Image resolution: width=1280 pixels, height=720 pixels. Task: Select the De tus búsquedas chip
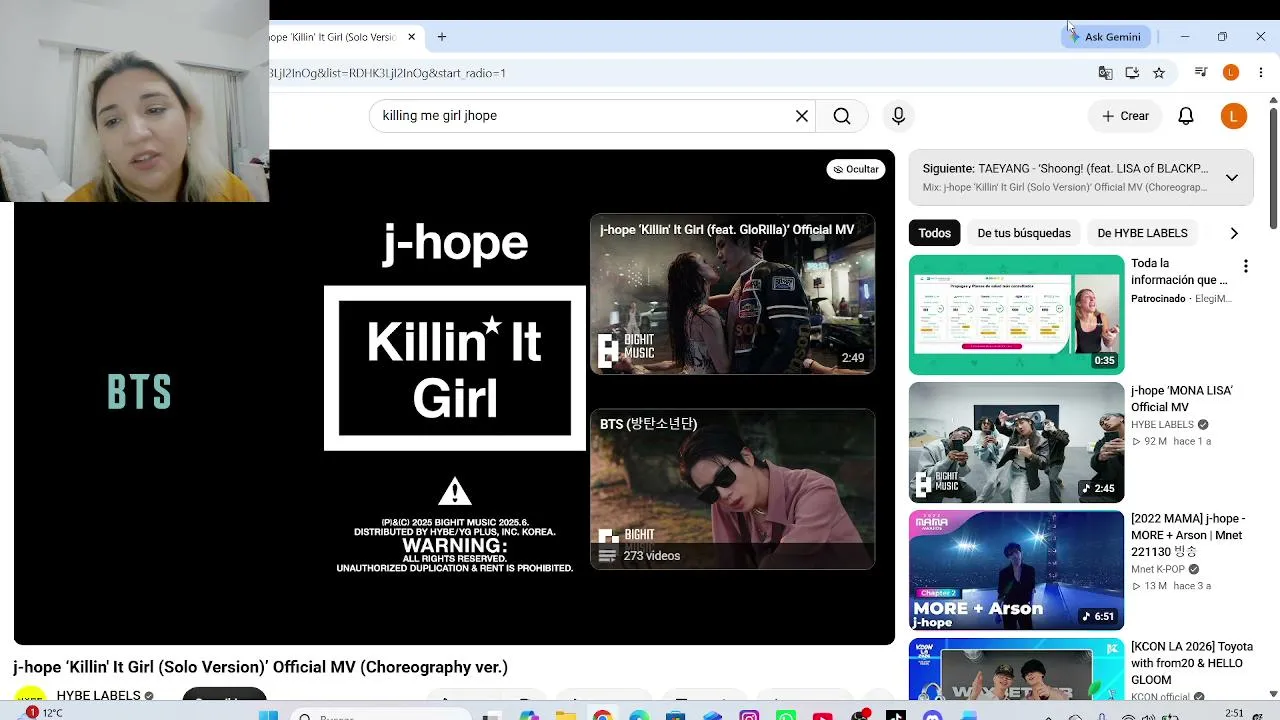(x=1024, y=233)
